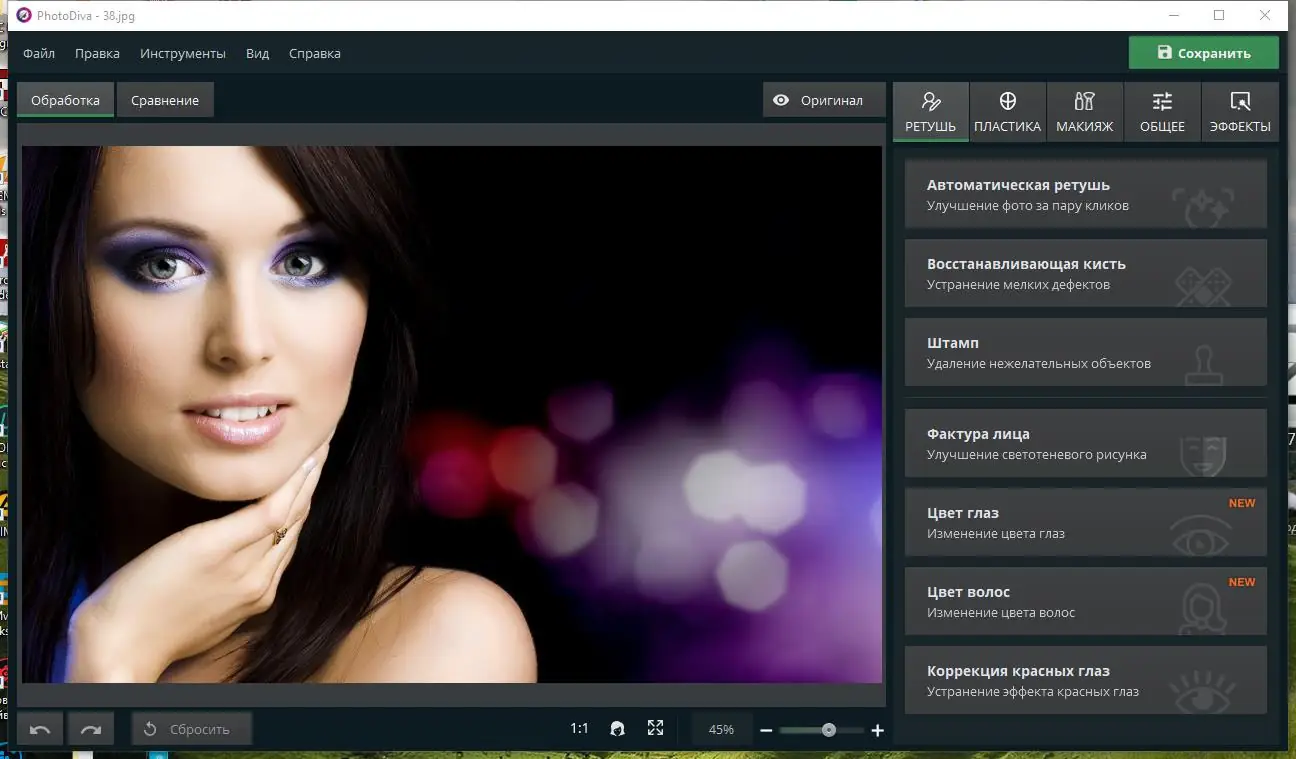Open the Справка menu
Viewport: 1296px width, 759px height.
tap(315, 53)
